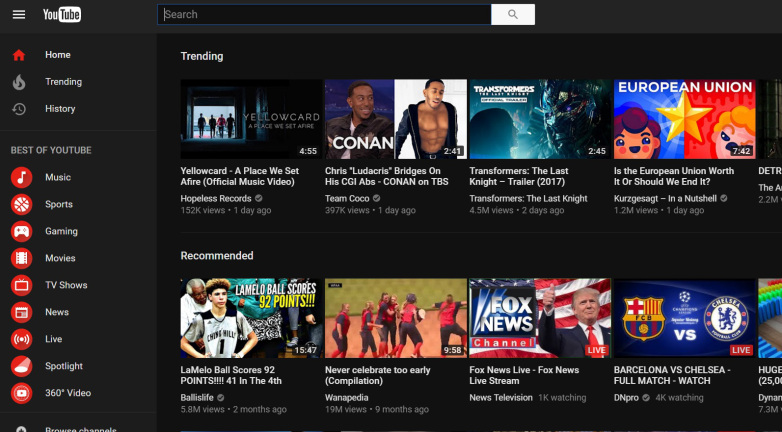Screen dimensions: 782x432
Task: Open the Kurzgesagt – In a Nutshell channel
Action: pyautogui.click(x=663, y=198)
